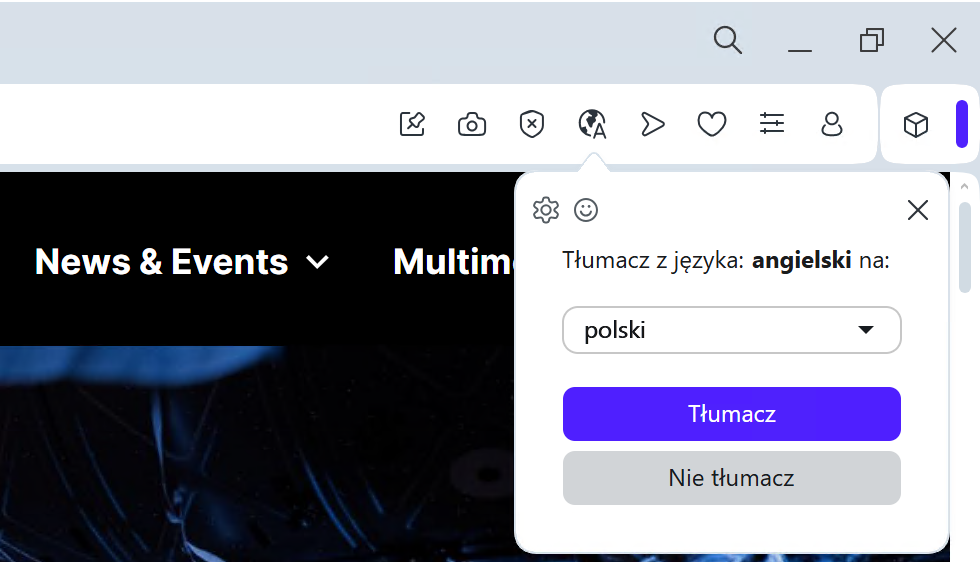Expand the News & Events menu
The width and height of the screenshot is (980, 562).
click(x=182, y=261)
